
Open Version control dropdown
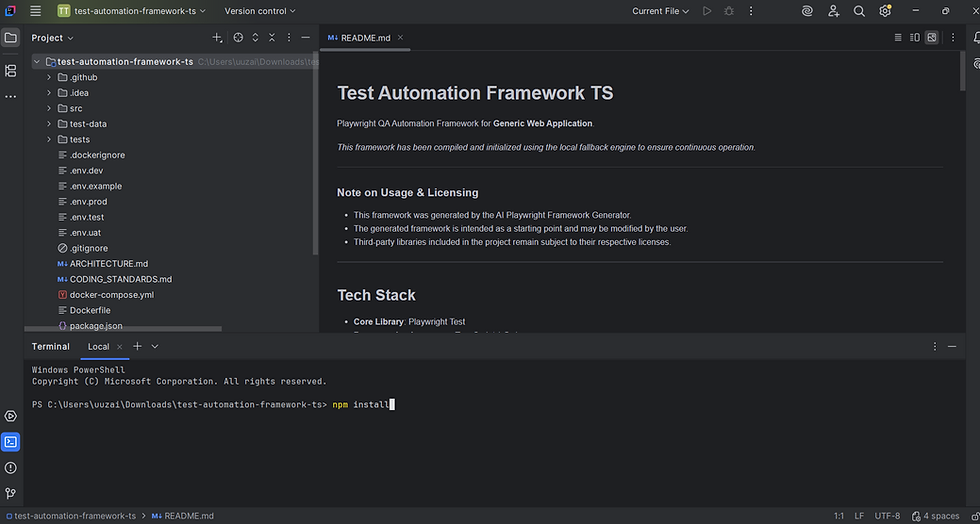point(260,11)
